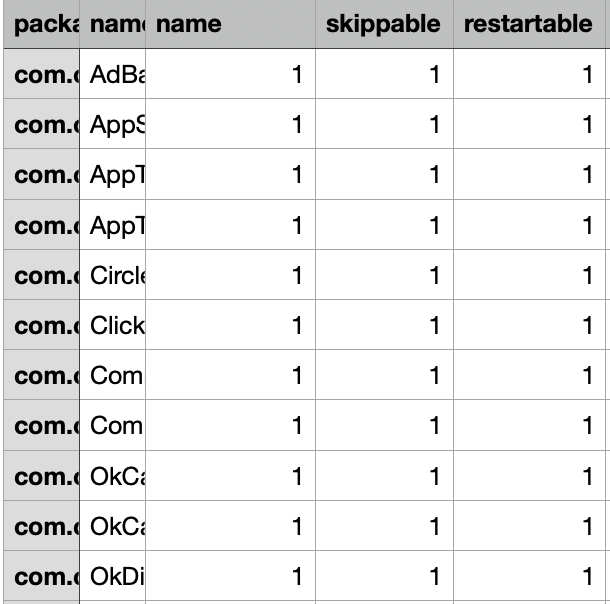Viewport: 610px width, 604px height.
Task: Click skippable value in AdBa row
Action: tap(384, 74)
